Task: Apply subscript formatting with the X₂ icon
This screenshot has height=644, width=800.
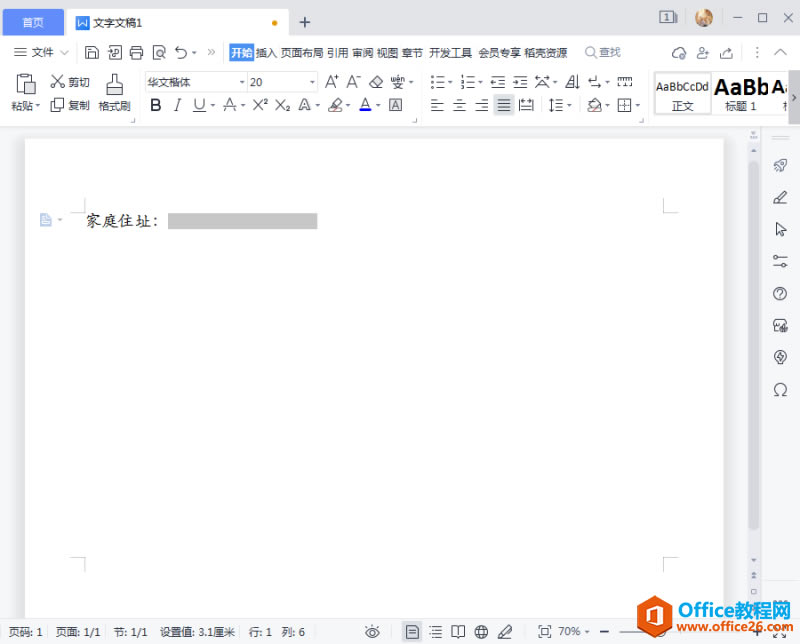Action: (282, 105)
